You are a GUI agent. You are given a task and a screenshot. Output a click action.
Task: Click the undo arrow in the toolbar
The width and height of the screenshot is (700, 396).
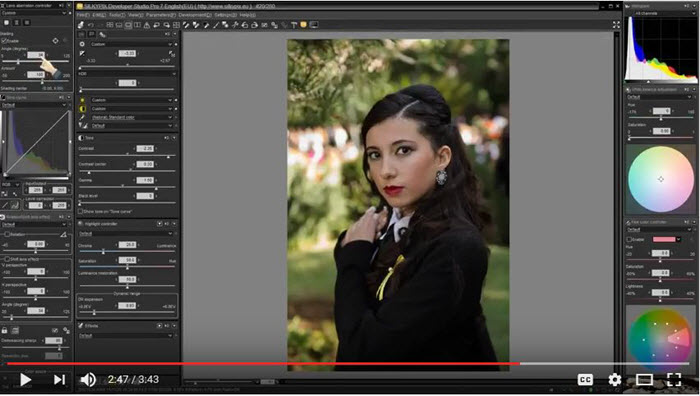[x=91, y=25]
